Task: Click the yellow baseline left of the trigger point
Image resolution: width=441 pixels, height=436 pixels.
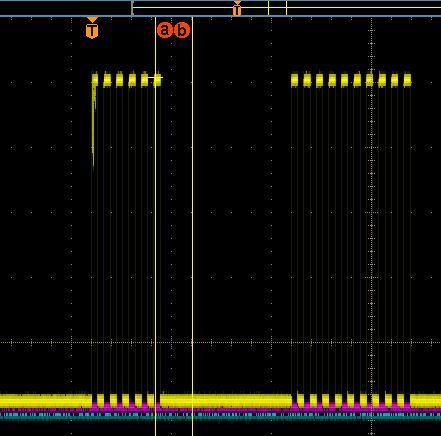Action: [46, 401]
